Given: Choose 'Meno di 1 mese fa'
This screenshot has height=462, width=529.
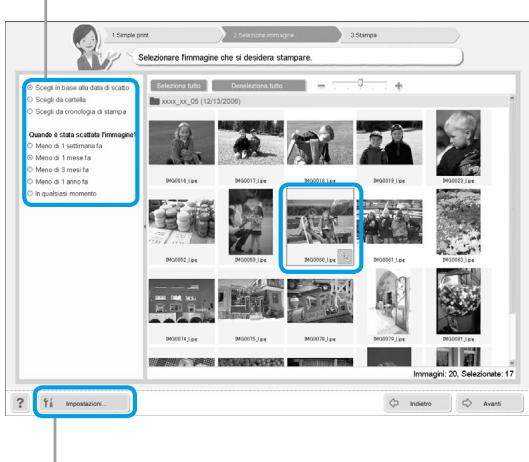Looking at the screenshot, I should click(x=59, y=158).
